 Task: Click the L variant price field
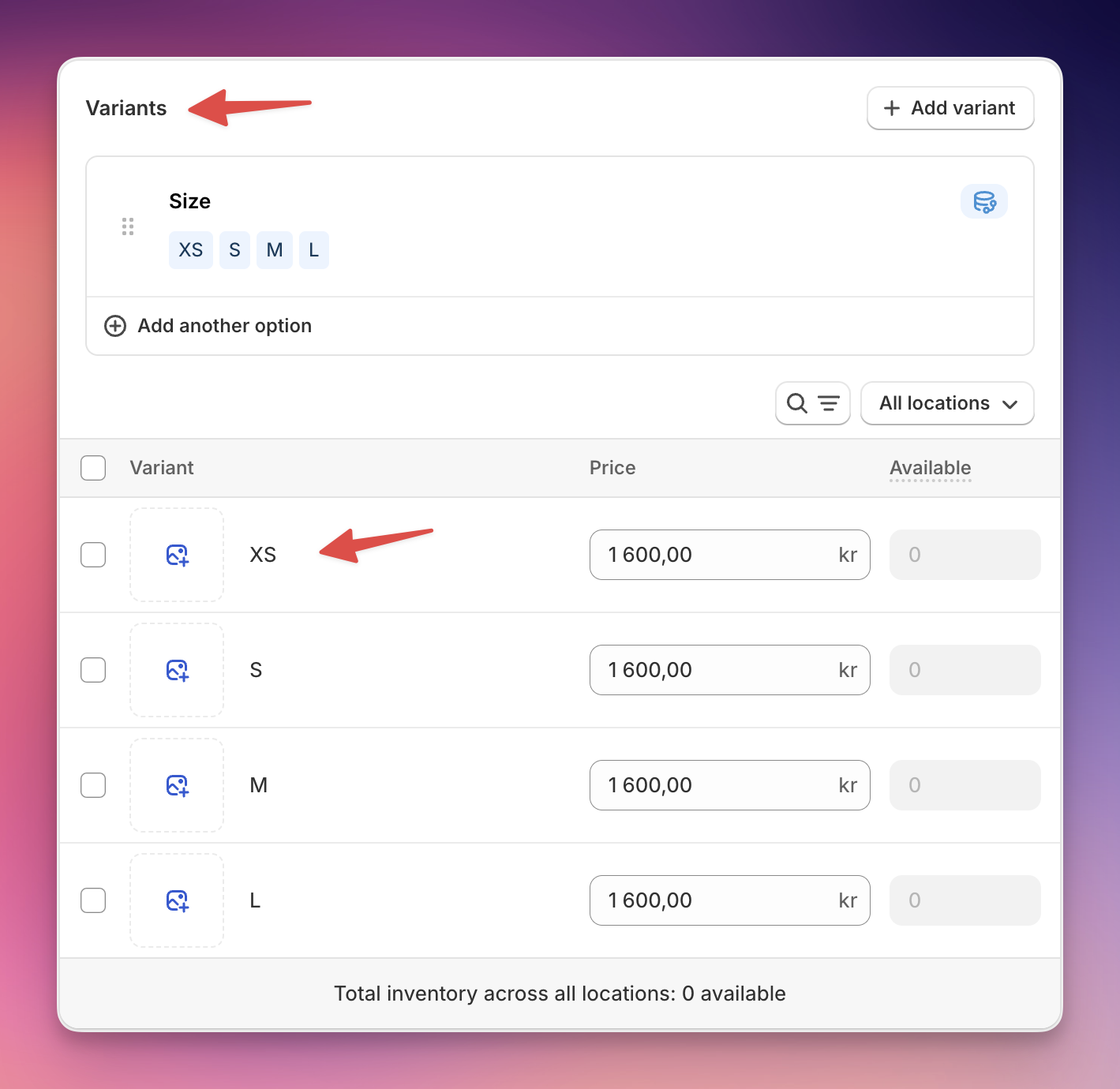(730, 900)
